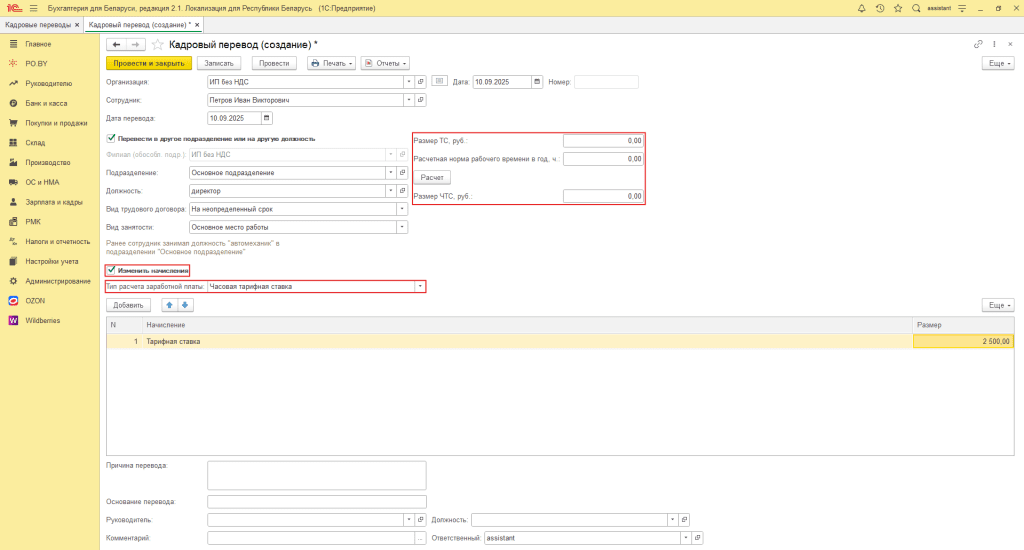The width and height of the screenshot is (1024, 550).
Task: Open Отчеты menu button
Action: tap(385, 63)
